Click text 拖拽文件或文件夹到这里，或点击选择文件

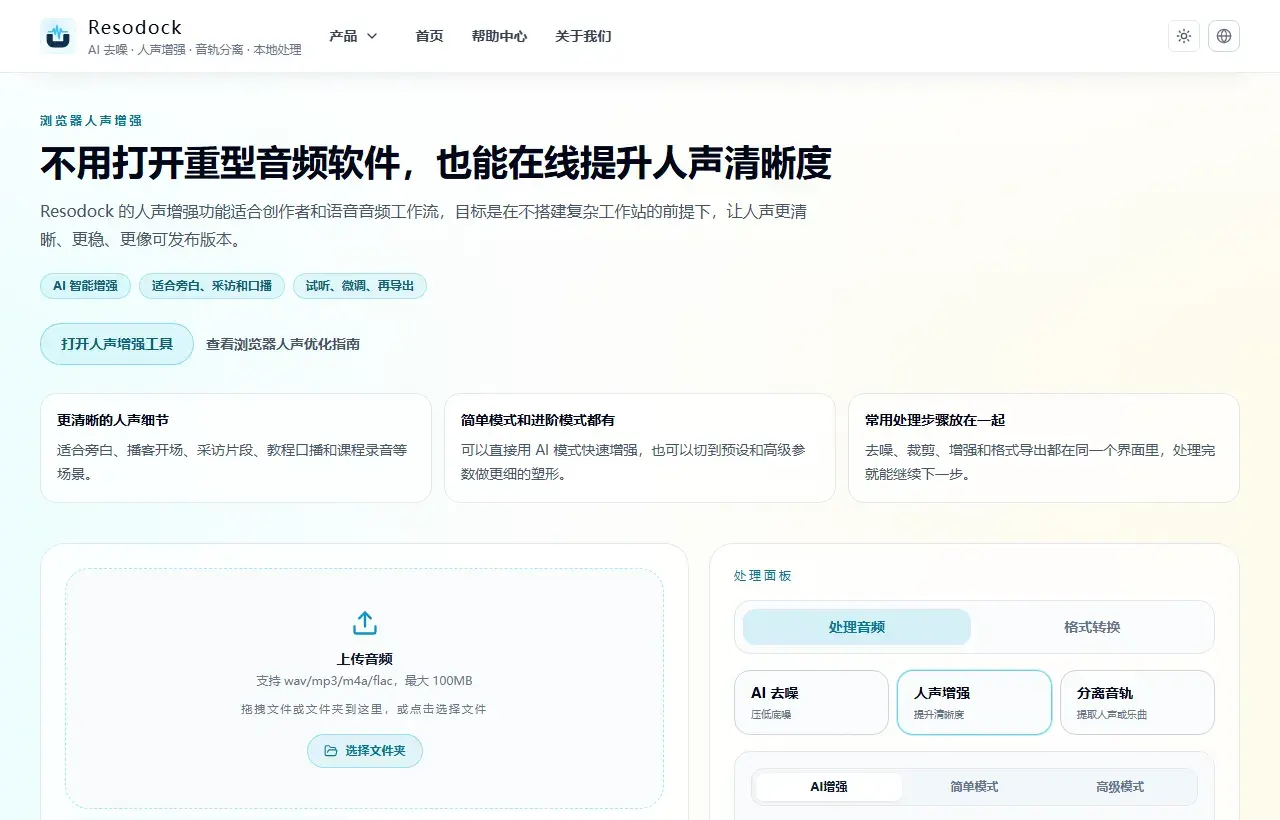click(365, 709)
